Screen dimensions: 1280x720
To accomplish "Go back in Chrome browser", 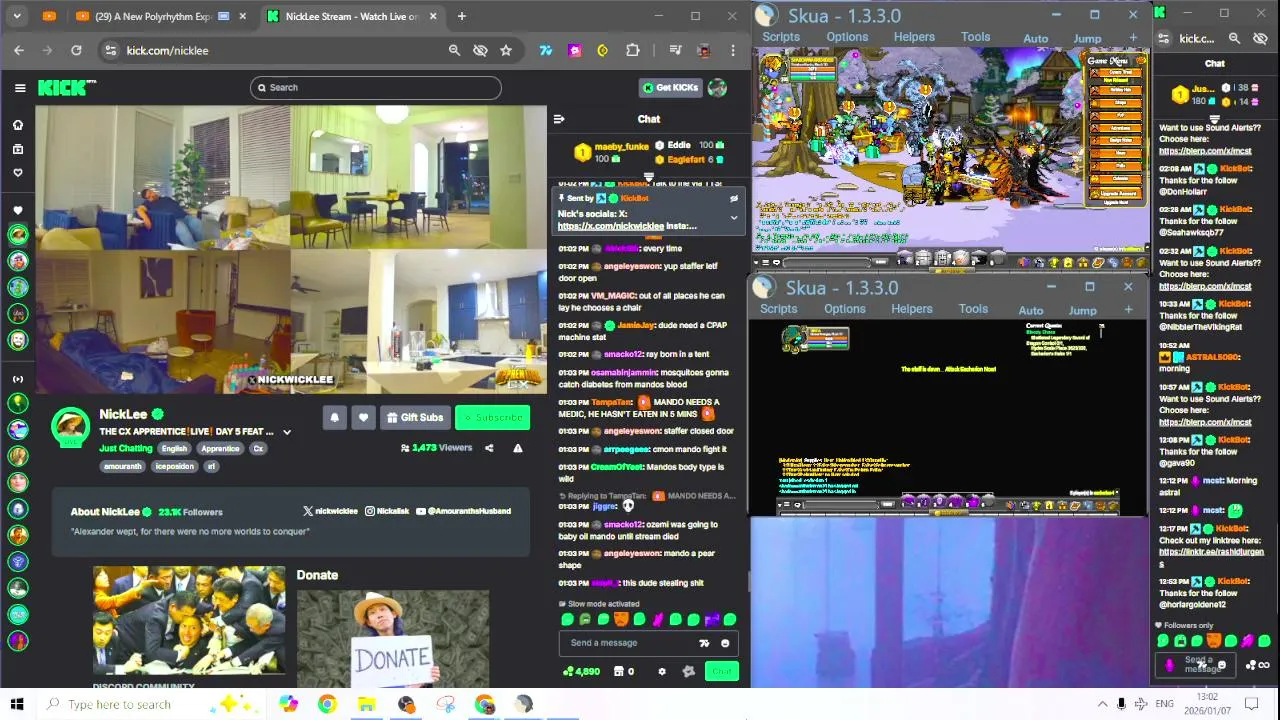I will coord(19,50).
